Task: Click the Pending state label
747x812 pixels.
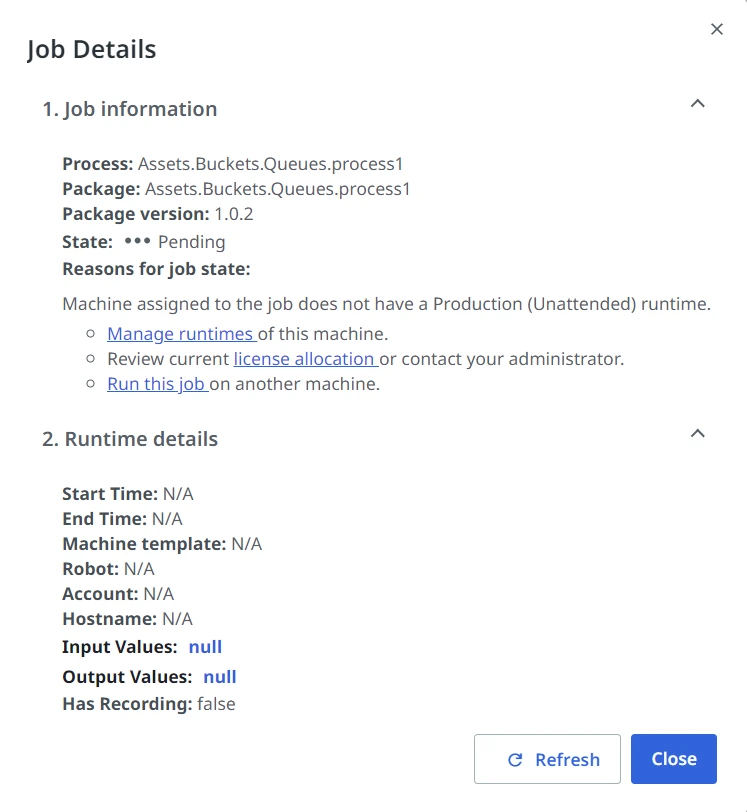Action: pos(192,242)
